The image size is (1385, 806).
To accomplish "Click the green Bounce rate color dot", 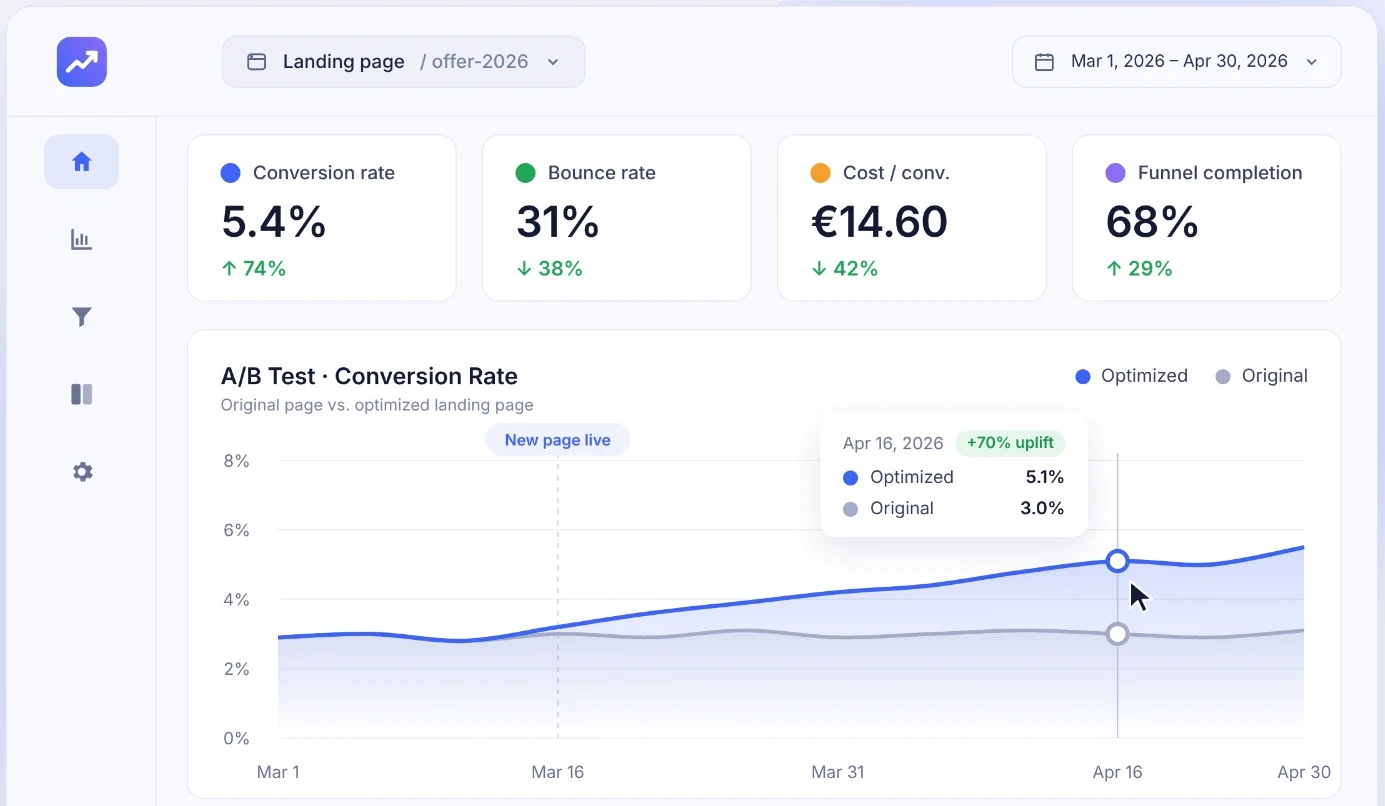I will pos(526,173).
